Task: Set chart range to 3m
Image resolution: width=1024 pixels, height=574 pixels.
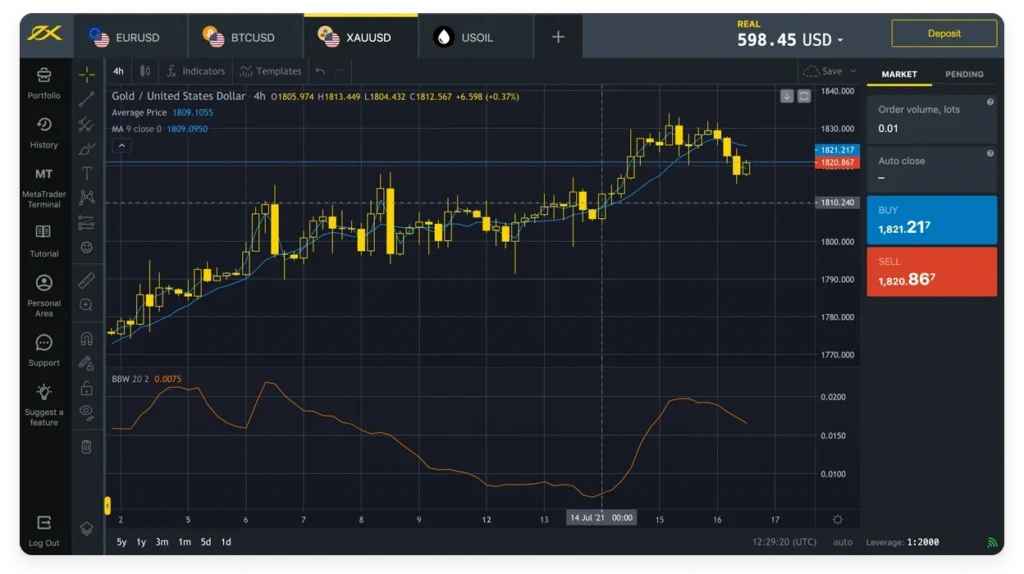Action: [x=162, y=542]
